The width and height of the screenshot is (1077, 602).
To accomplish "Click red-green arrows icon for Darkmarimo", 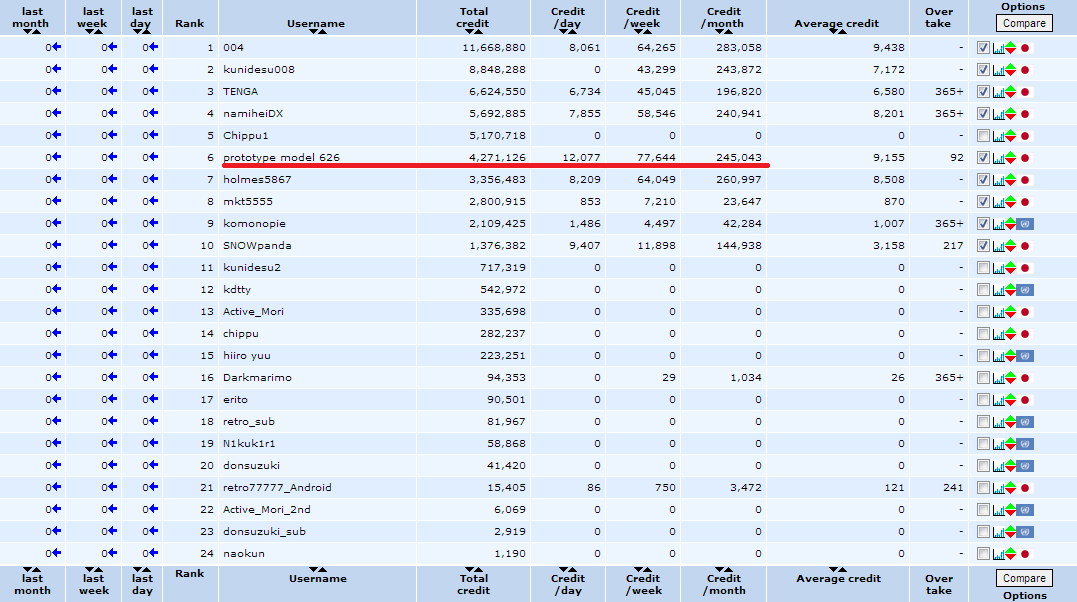I will (1010, 378).
